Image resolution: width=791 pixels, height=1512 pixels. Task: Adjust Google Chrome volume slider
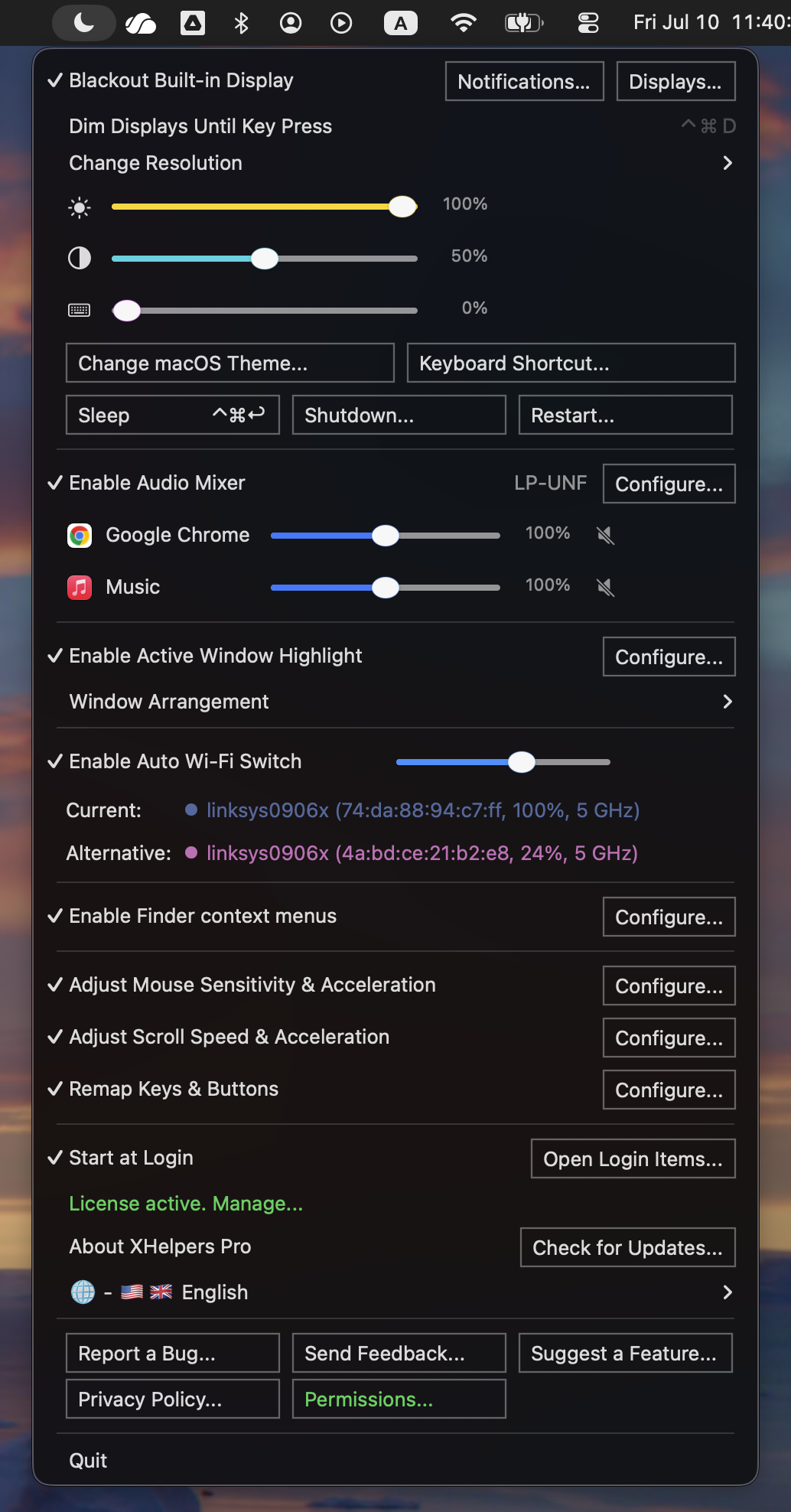coord(386,536)
